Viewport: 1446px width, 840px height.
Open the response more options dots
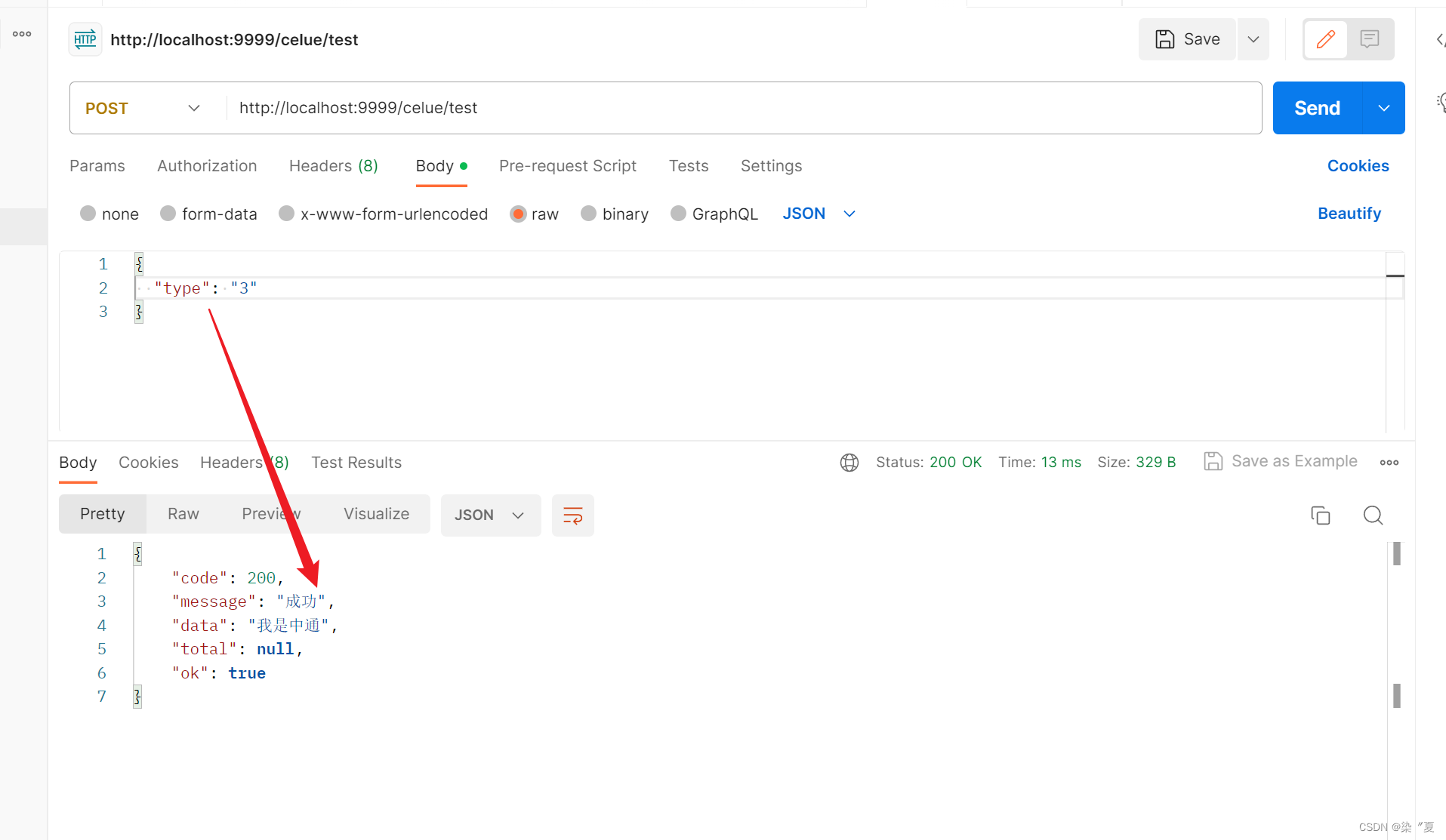point(1389,463)
